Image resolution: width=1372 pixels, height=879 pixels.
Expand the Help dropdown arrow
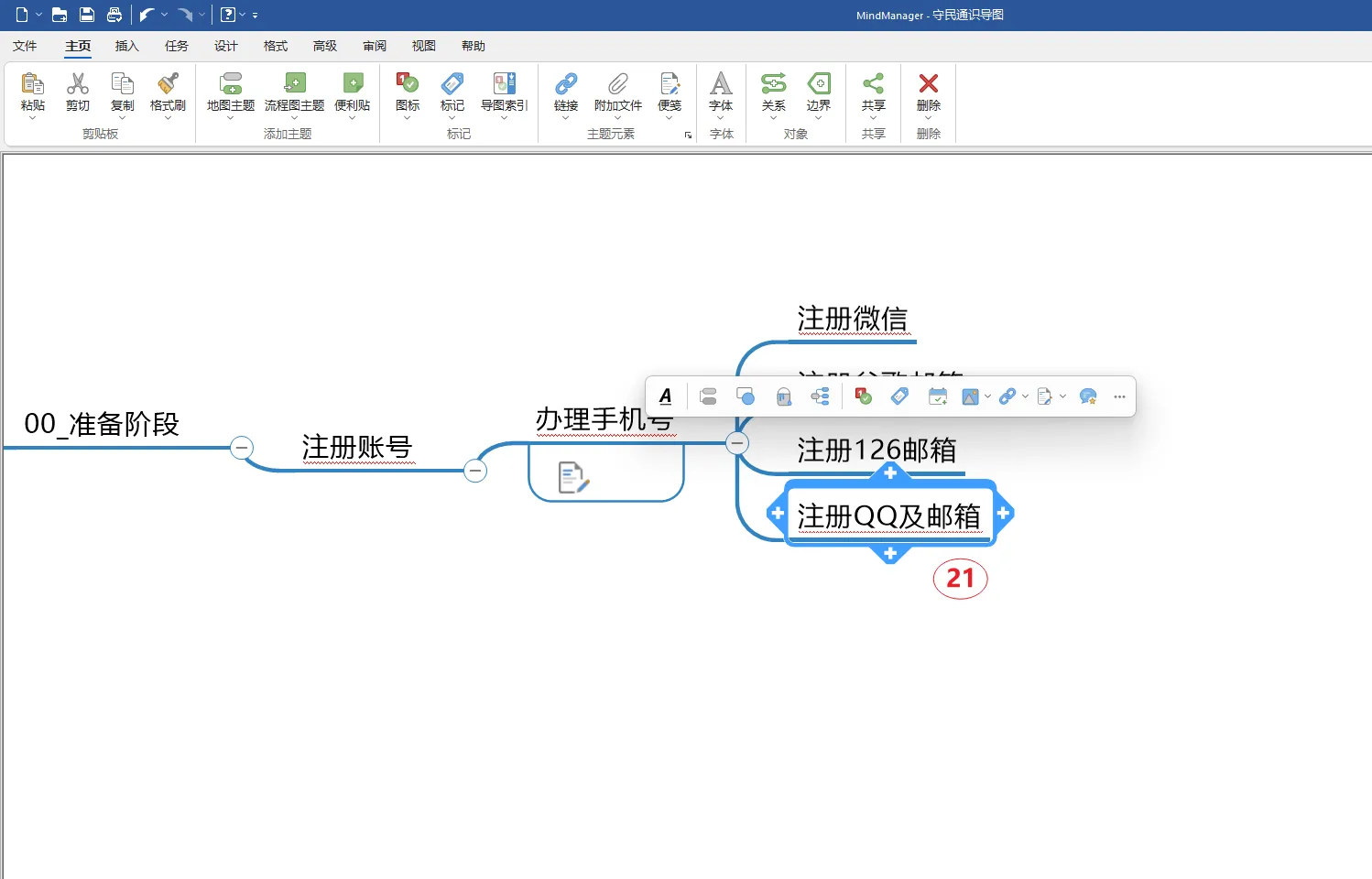243,15
